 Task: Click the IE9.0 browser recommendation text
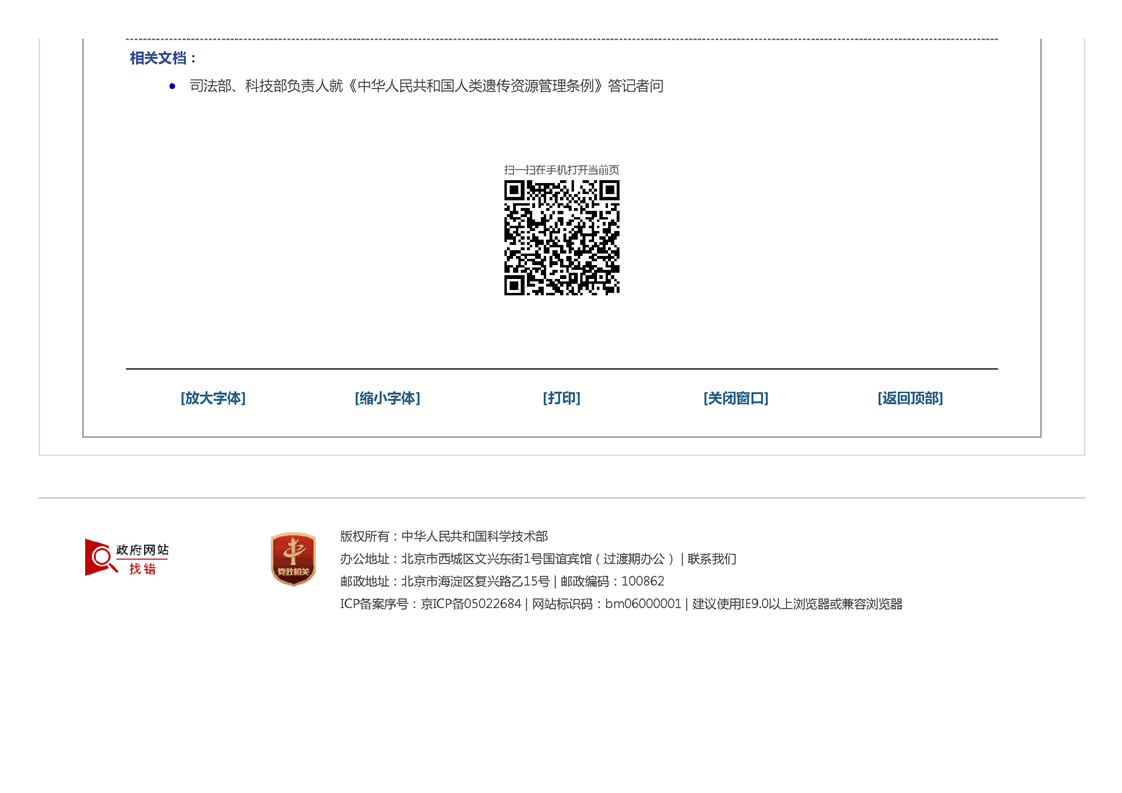click(797, 604)
